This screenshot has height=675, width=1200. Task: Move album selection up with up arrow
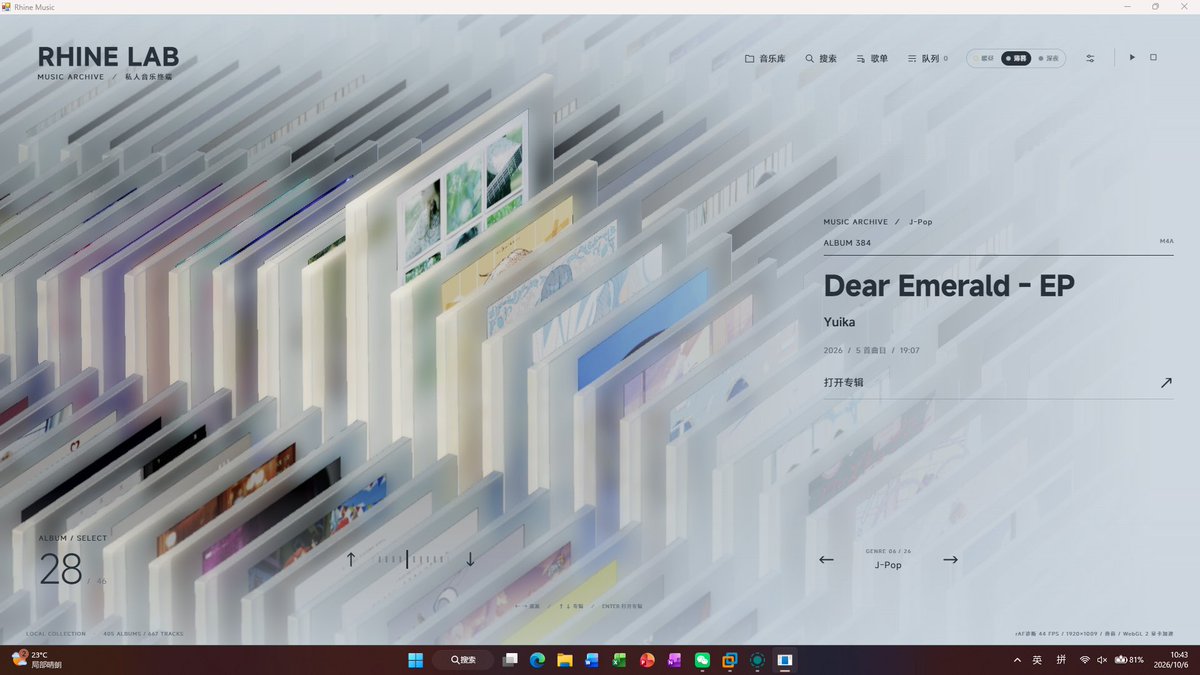[351, 560]
